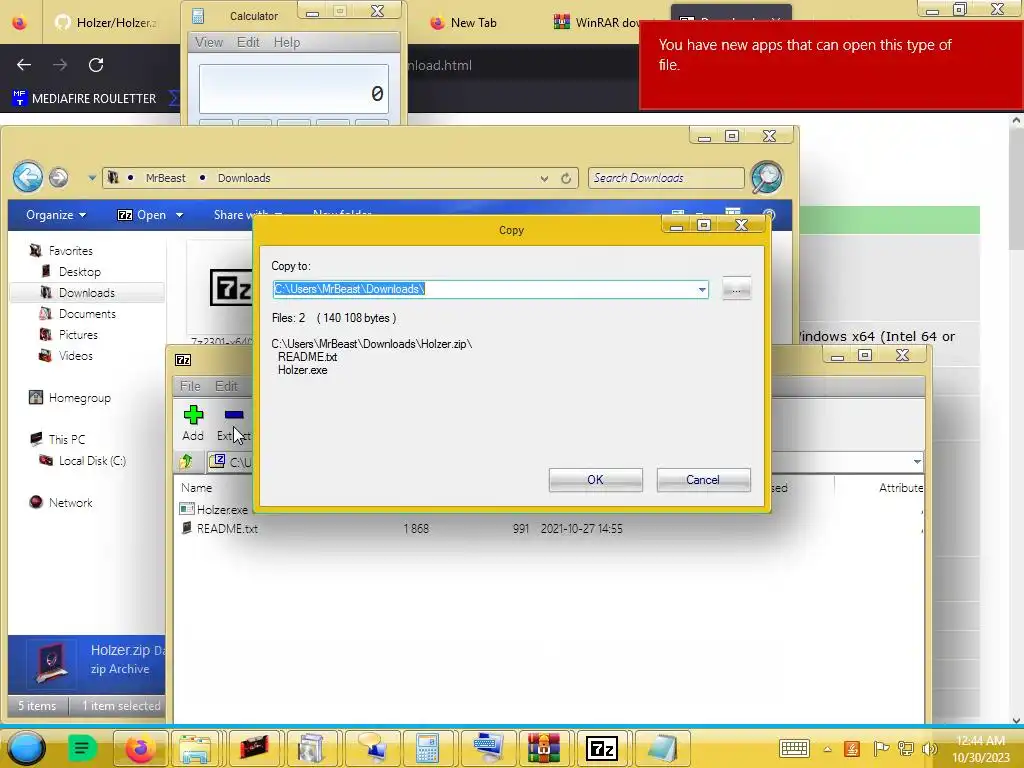Click the Search Downloads field
This screenshot has height=768, width=1024.
pos(665,178)
